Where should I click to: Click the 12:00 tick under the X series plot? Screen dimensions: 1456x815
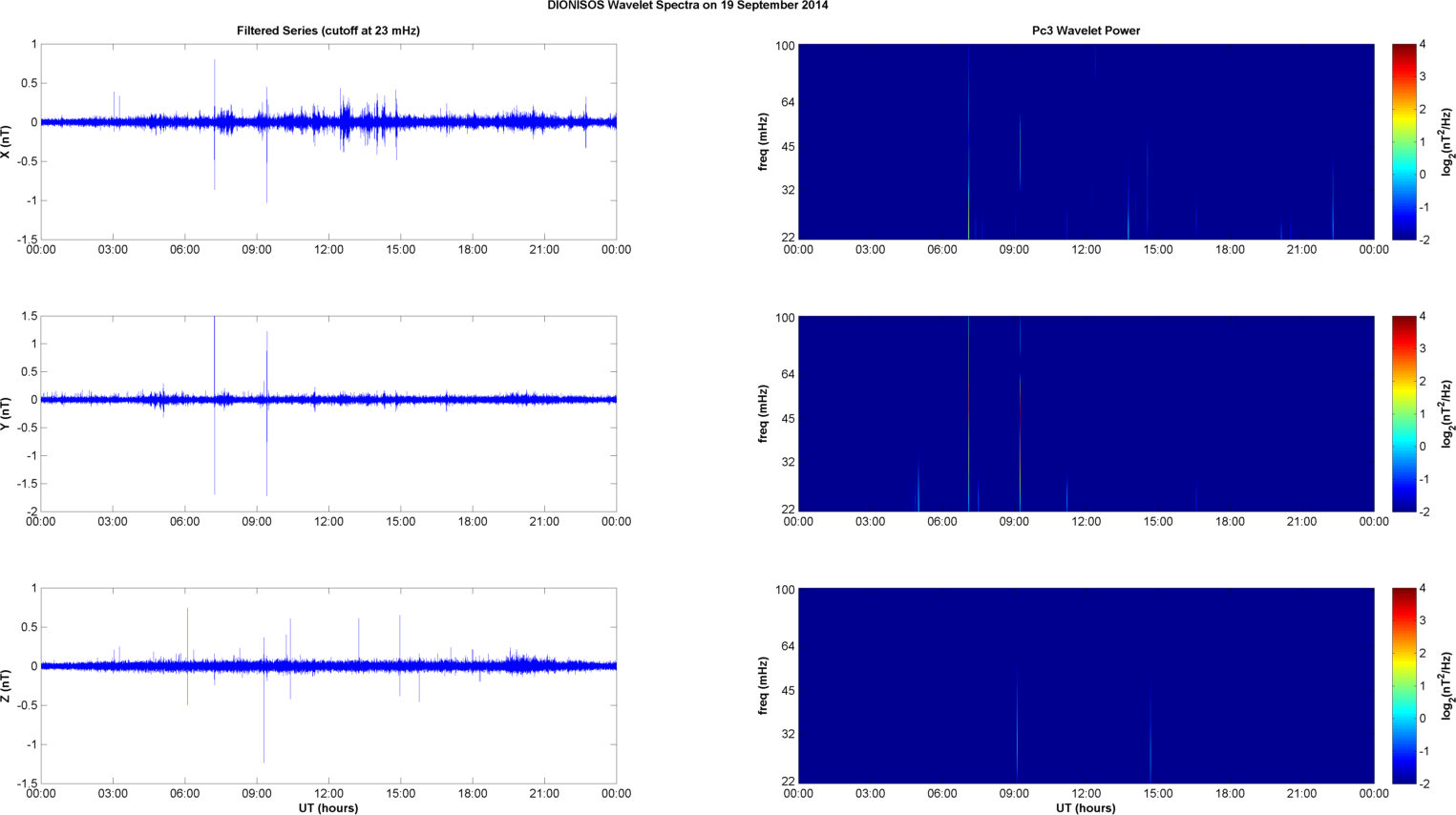328,250
